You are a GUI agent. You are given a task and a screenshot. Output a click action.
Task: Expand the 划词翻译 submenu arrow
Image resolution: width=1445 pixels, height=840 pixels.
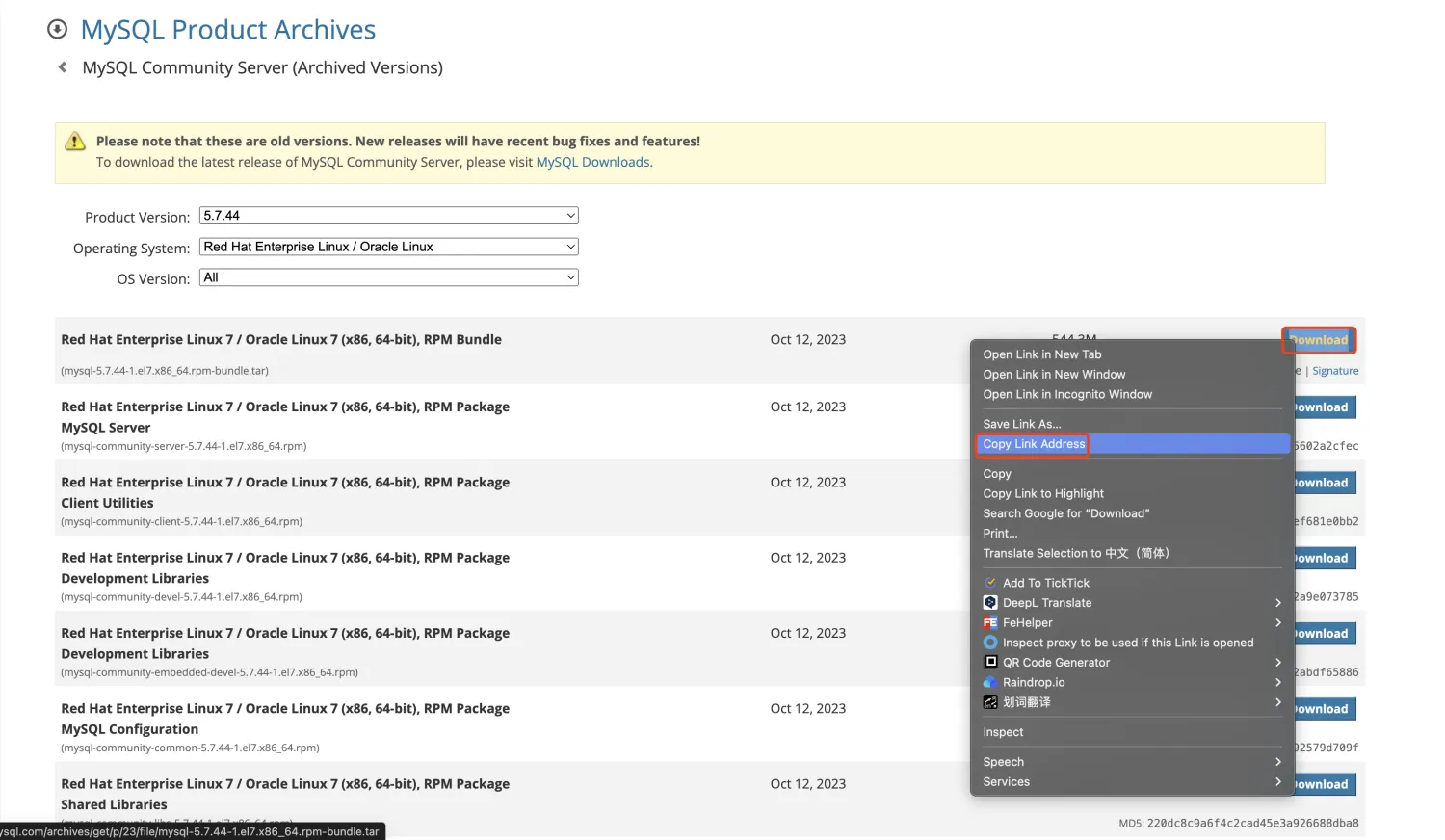(x=1278, y=702)
